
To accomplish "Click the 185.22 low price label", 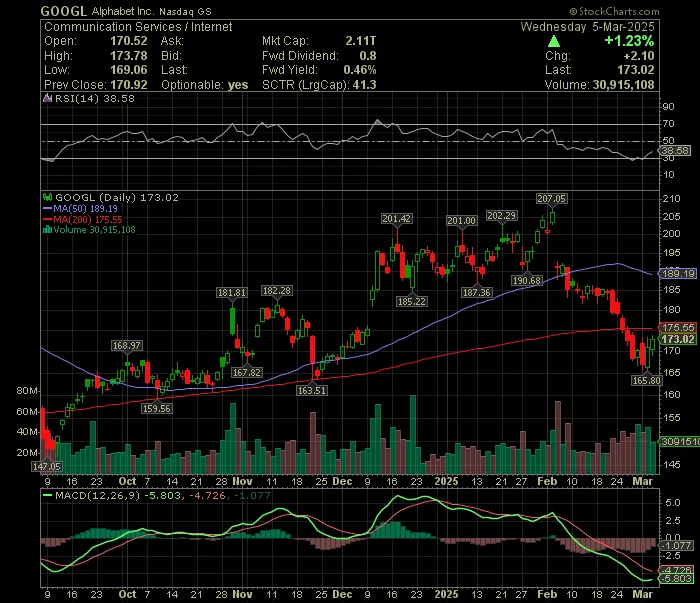I will pos(412,302).
